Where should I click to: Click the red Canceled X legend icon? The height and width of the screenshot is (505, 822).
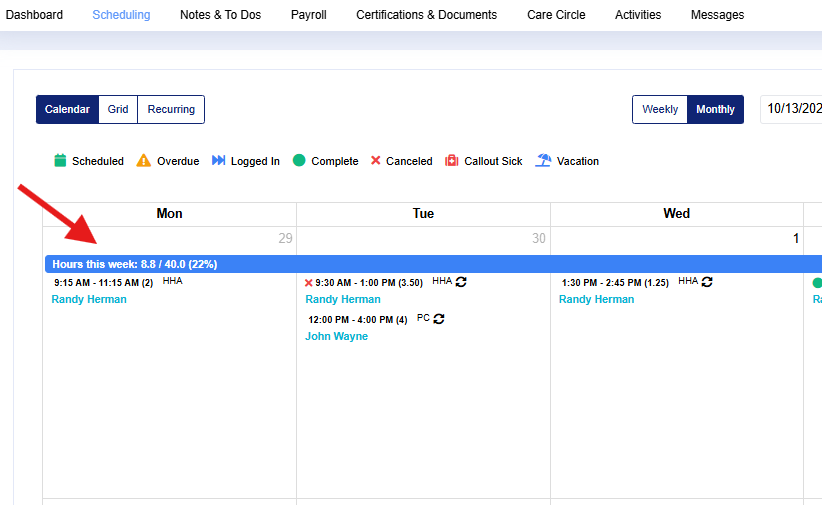[376, 161]
